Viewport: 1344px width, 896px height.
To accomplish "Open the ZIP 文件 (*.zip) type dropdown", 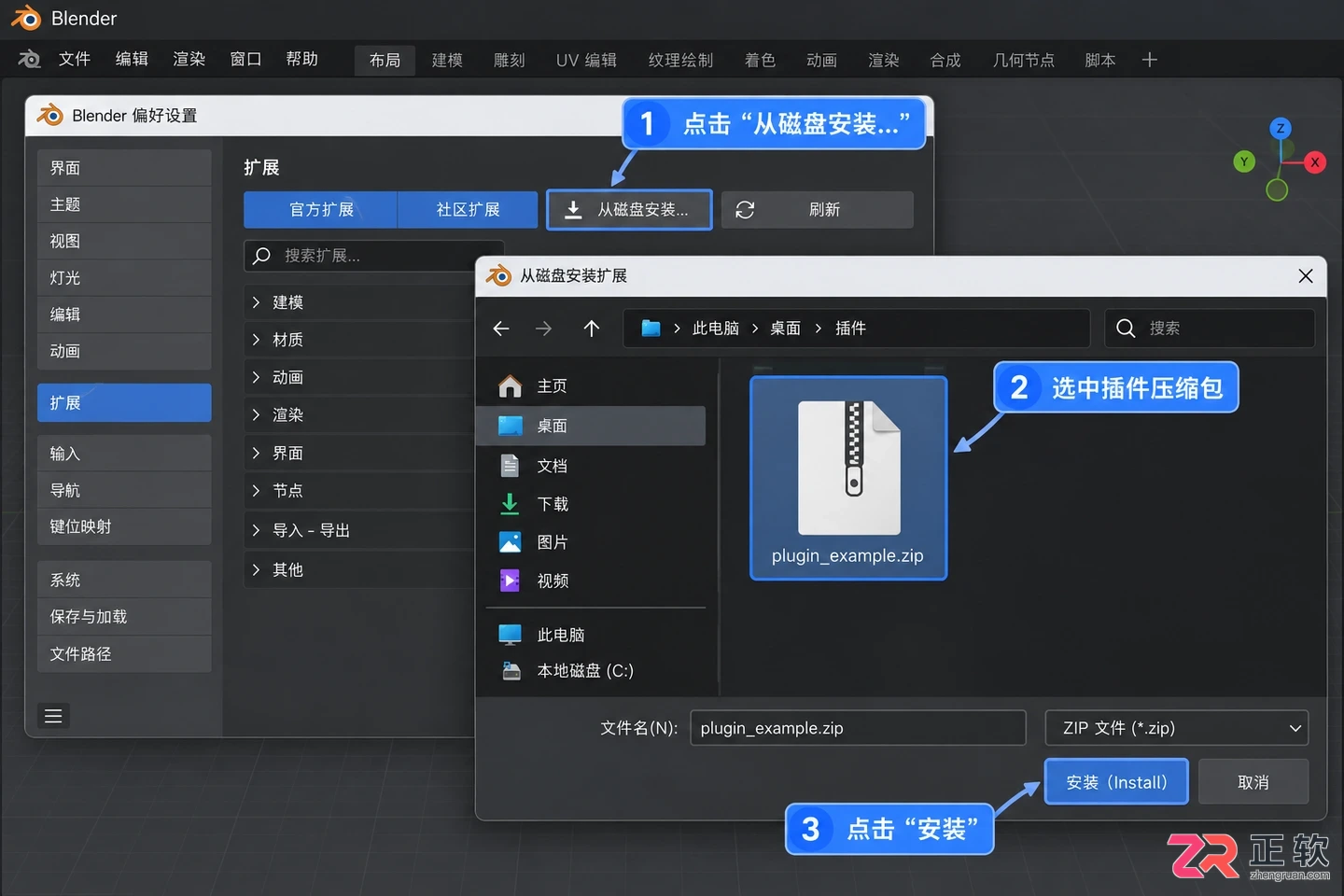I will point(1176,728).
